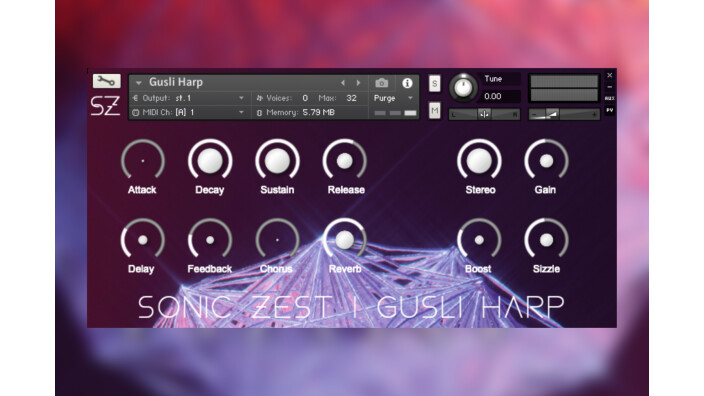
Task: Click the Voices note icon
Action: click(x=259, y=98)
